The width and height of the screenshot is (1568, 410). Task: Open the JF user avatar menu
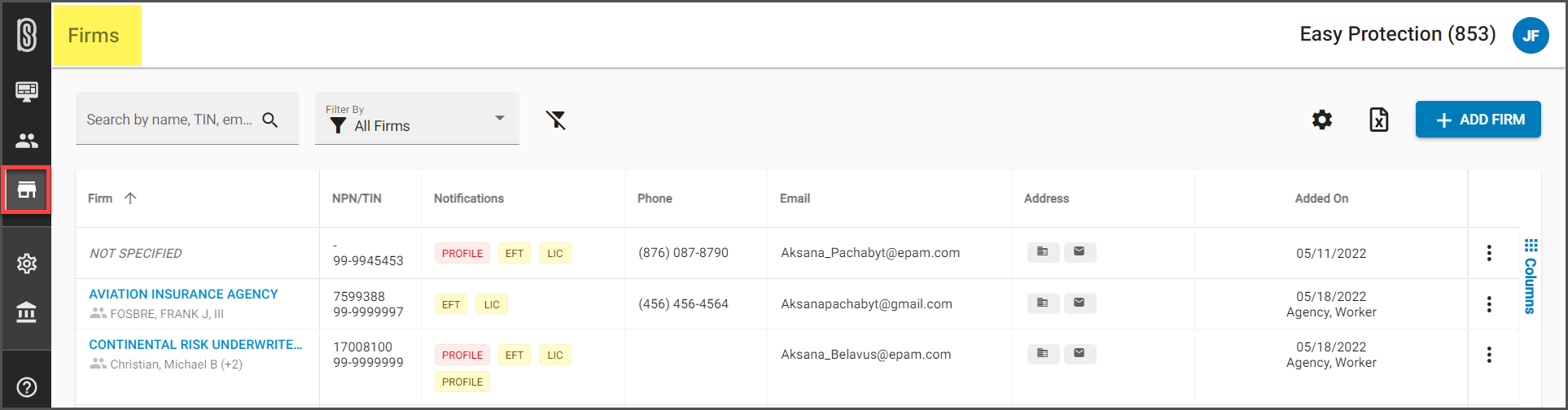click(1531, 35)
